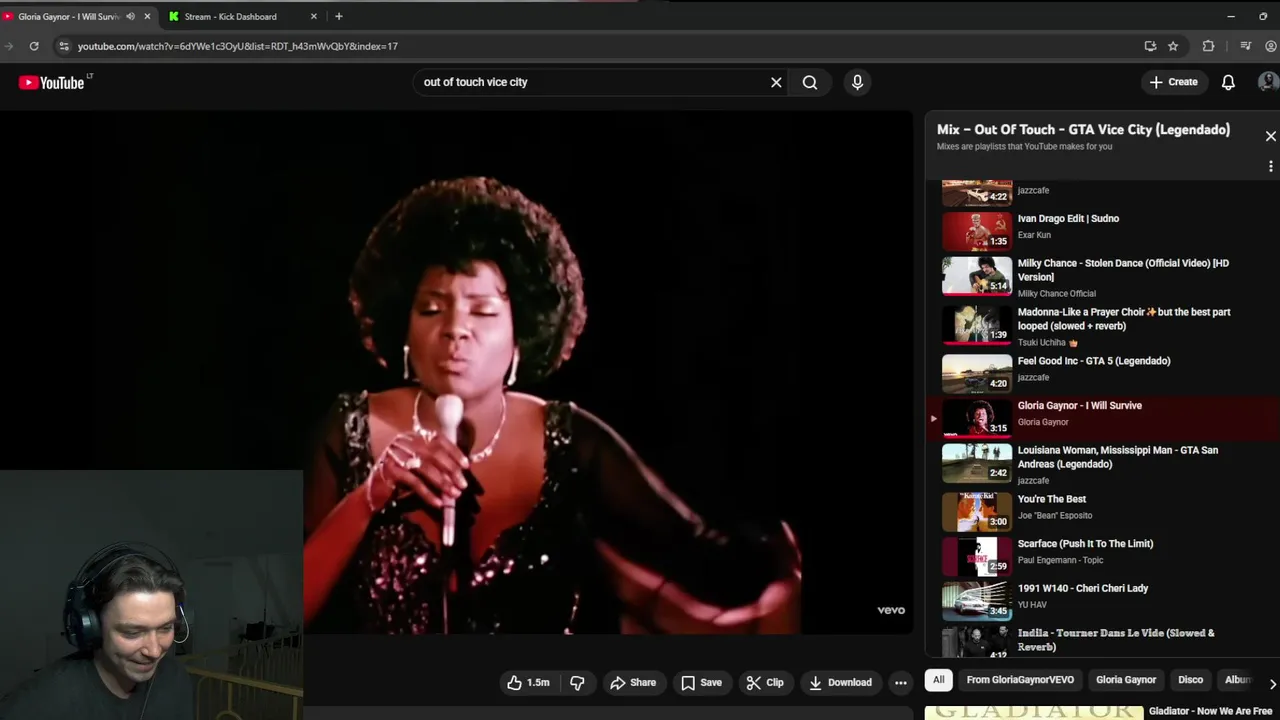Click the video player area
This screenshot has height=720, width=1280.
(x=456, y=372)
